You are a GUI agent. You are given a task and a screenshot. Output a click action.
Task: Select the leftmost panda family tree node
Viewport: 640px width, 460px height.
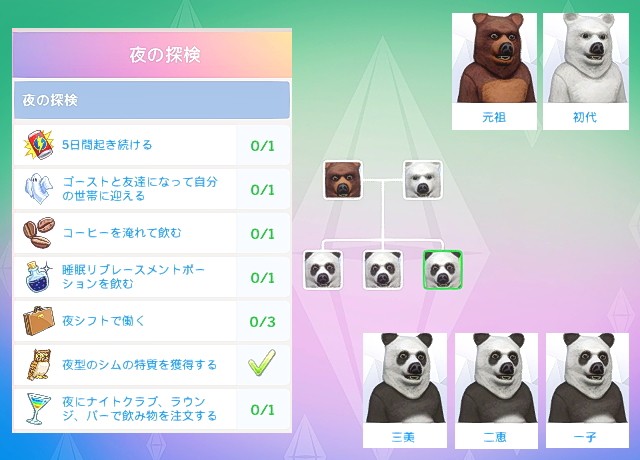tap(322, 270)
